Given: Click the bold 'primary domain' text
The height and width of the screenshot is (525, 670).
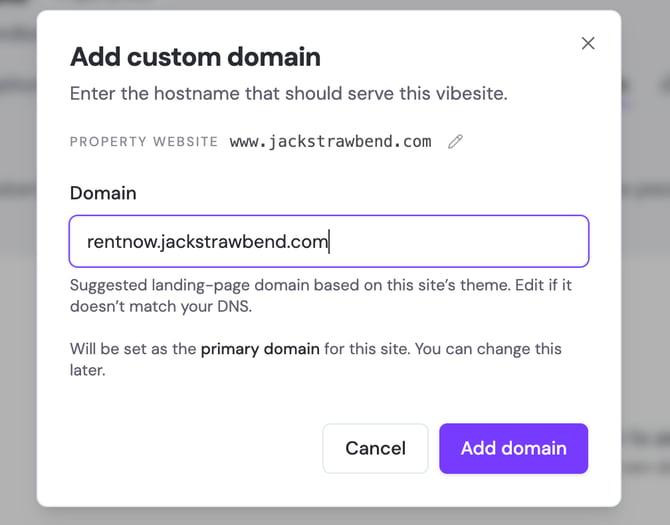Looking at the screenshot, I should tap(260, 349).
